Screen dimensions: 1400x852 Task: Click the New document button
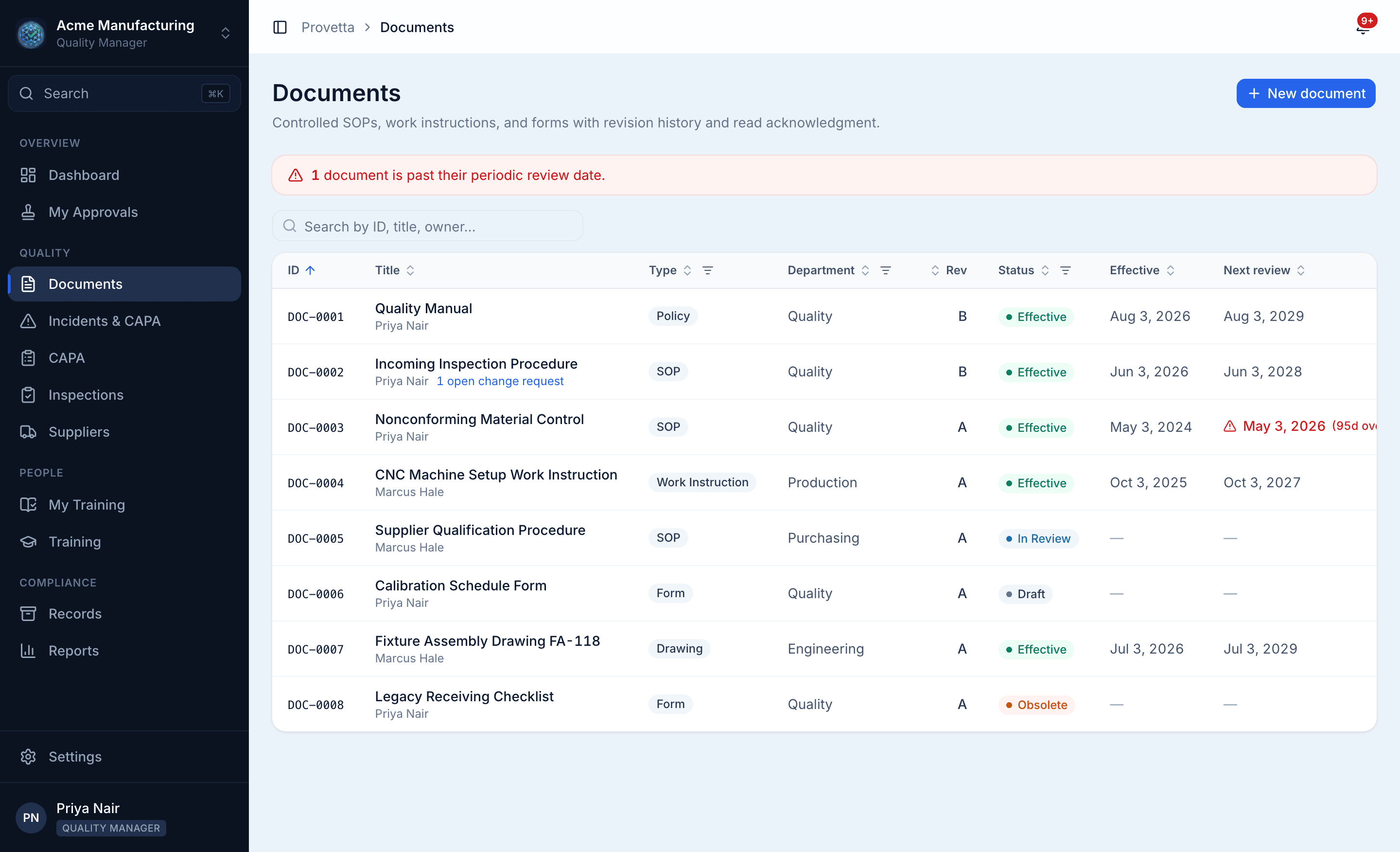[x=1306, y=93]
